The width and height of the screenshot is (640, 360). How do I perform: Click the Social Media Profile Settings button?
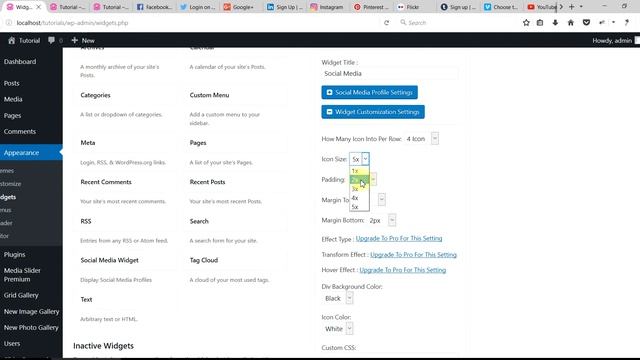point(369,92)
